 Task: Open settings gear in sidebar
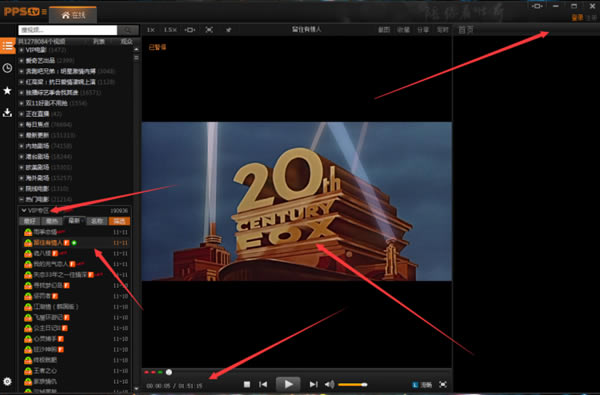(x=7, y=381)
